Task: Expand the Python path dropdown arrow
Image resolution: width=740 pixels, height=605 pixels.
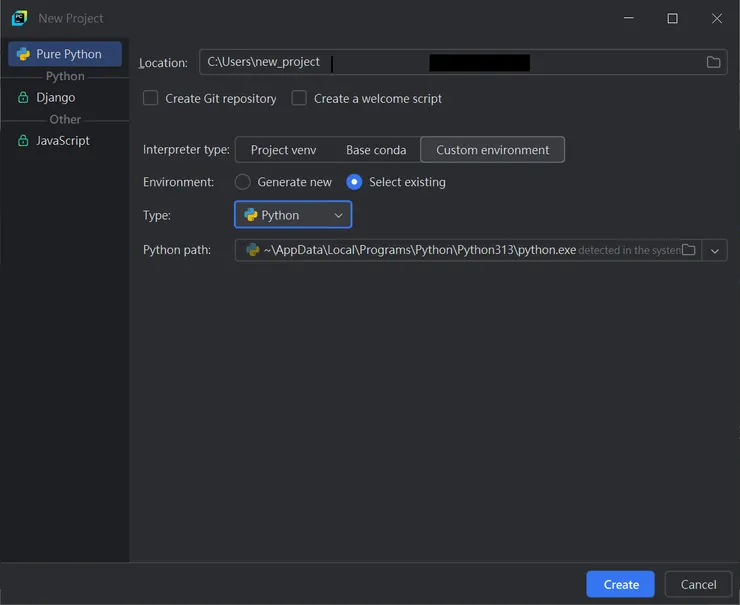Action: [x=715, y=250]
